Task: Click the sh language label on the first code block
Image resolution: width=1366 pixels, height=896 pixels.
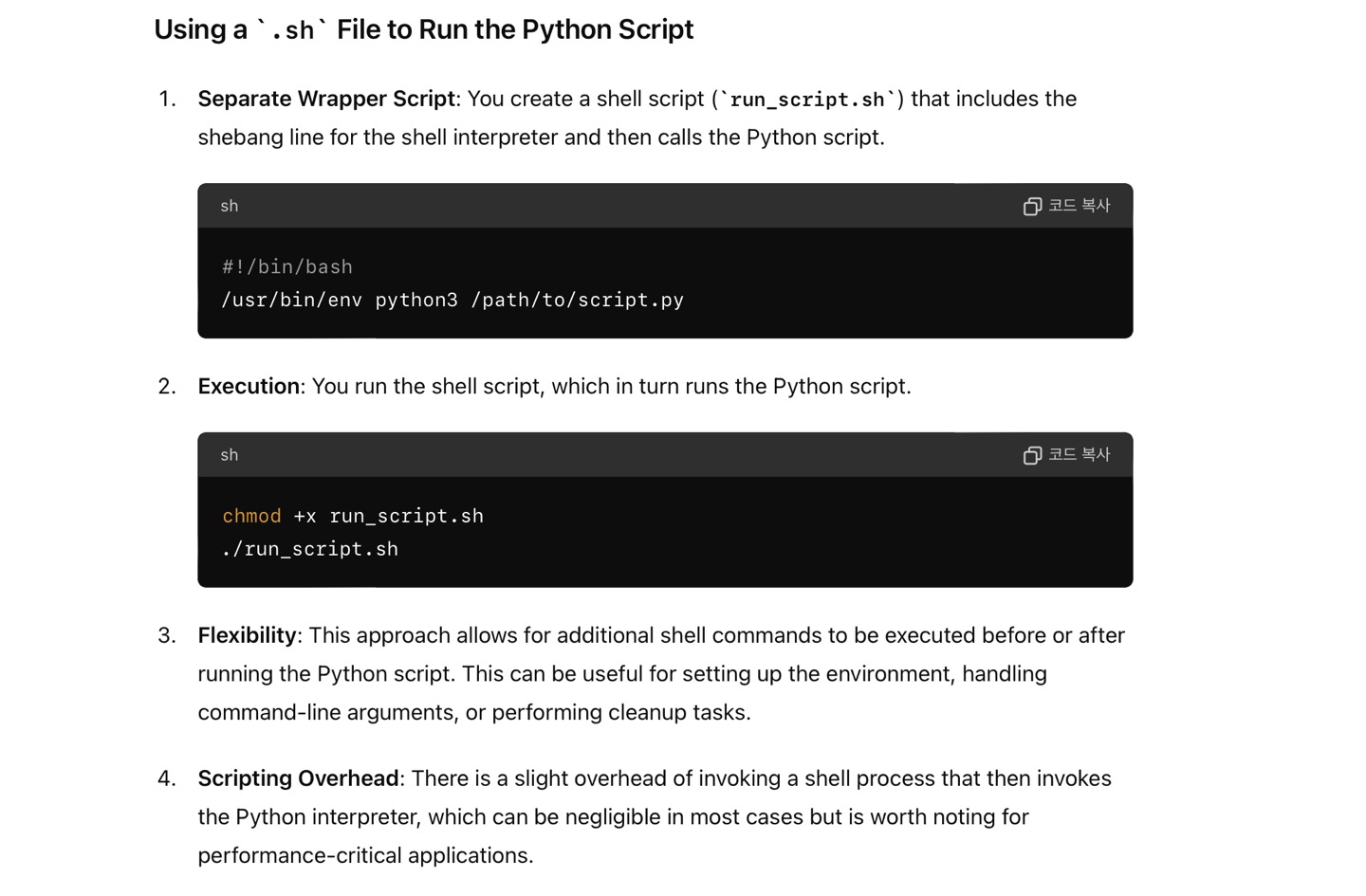Action: point(230,206)
